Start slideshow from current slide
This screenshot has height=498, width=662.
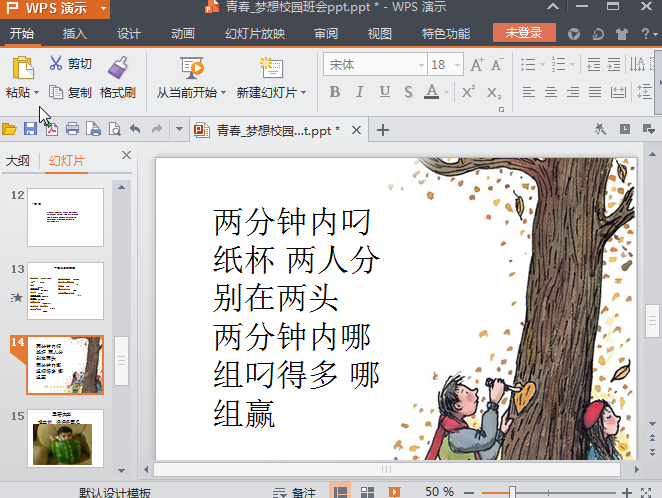click(x=192, y=68)
